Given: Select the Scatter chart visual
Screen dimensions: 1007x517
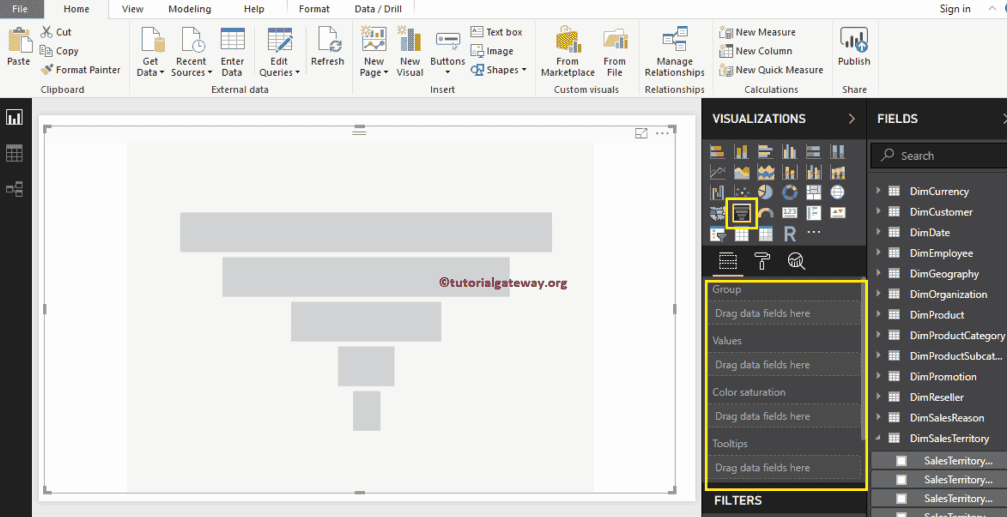Looking at the screenshot, I should [x=742, y=192].
